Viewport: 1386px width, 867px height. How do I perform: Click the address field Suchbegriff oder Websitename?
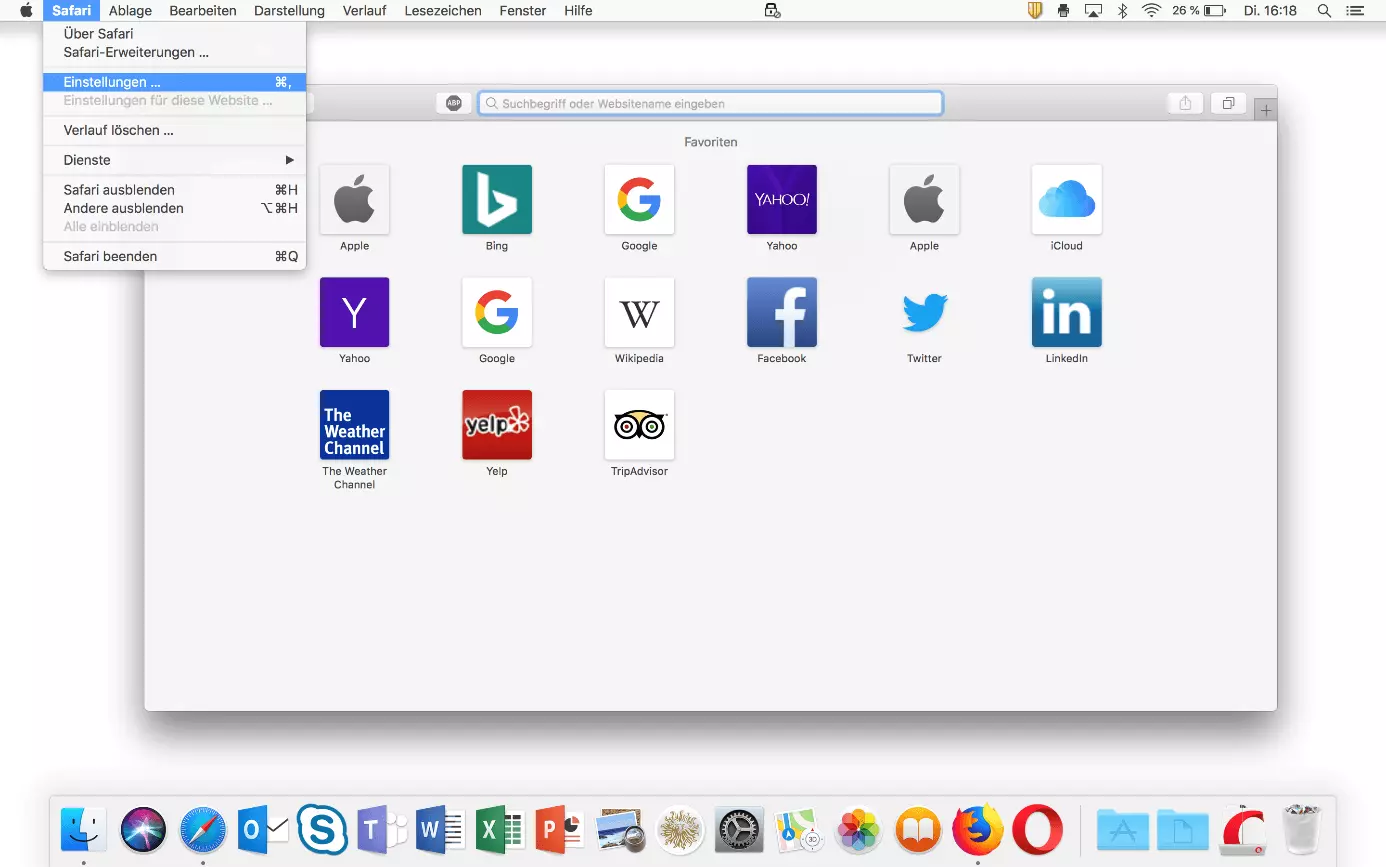click(711, 103)
